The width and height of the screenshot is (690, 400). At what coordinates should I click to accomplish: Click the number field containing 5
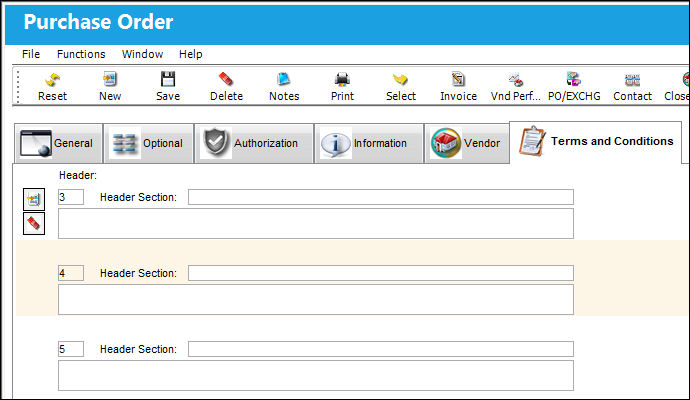(71, 349)
